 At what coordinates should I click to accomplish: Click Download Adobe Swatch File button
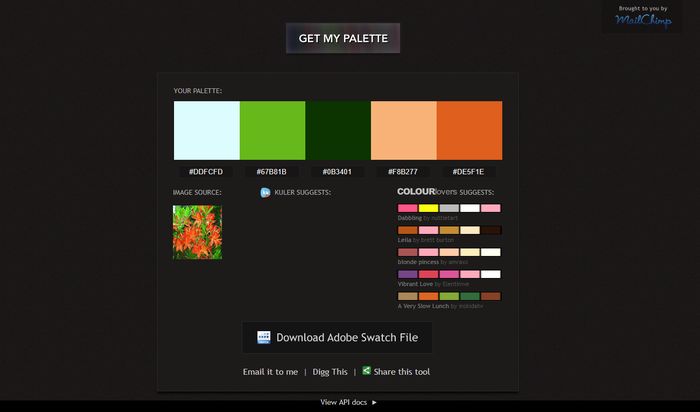click(x=337, y=338)
